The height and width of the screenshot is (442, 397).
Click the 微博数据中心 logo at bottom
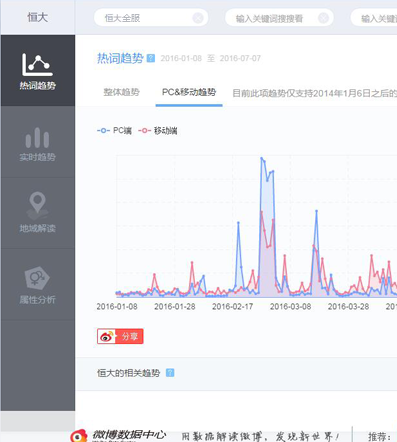119,435
